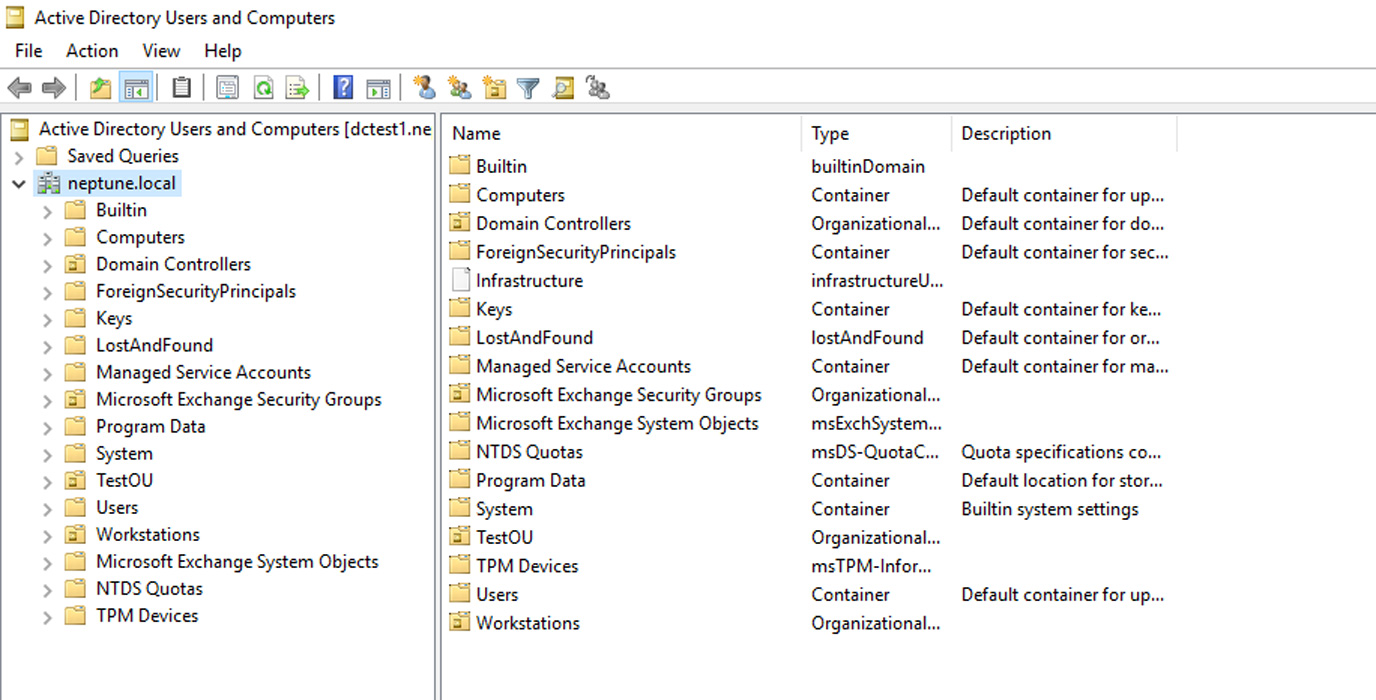
Task: Open Help with the blue question icon
Action: (343, 88)
